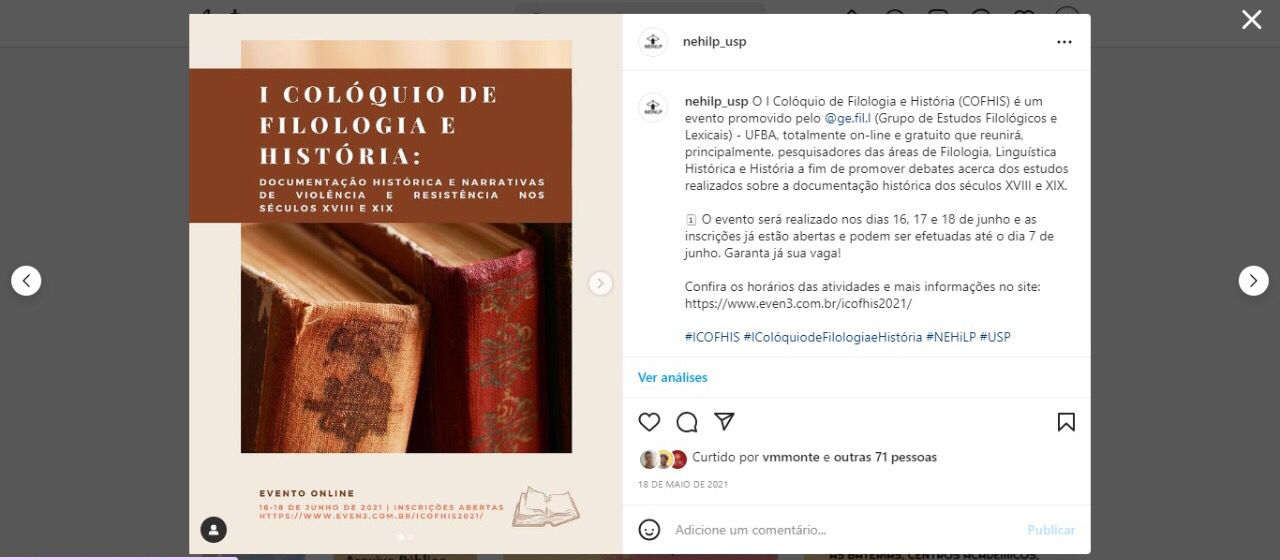The height and width of the screenshot is (560, 1280).
Task: Go to next image in carousel
Action: tap(600, 284)
